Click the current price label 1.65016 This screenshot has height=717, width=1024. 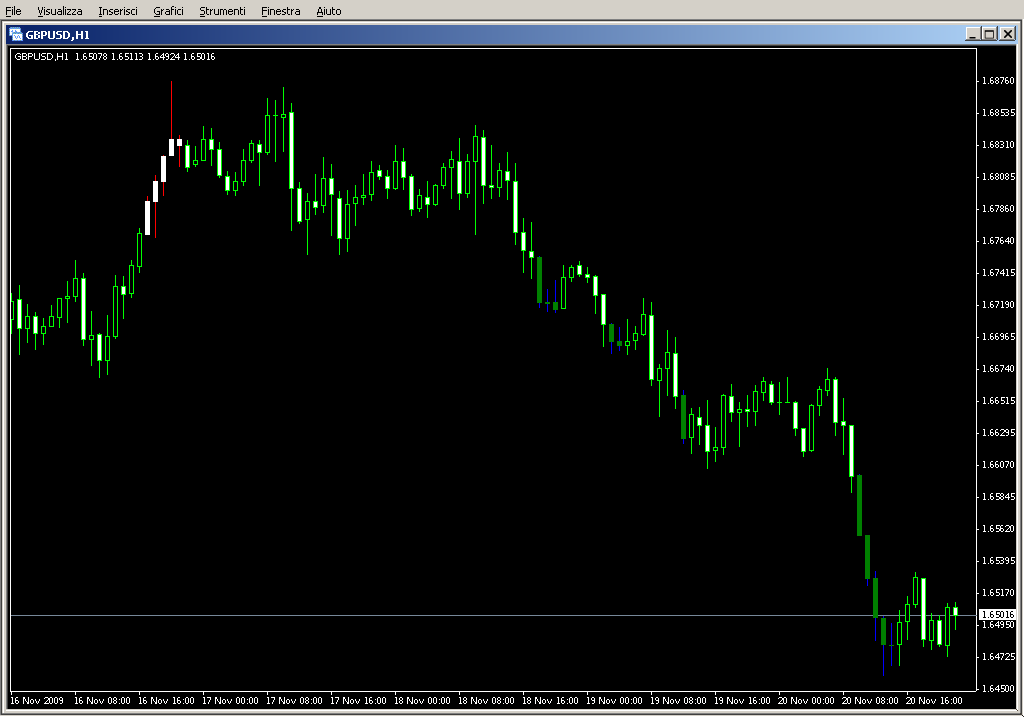point(999,614)
